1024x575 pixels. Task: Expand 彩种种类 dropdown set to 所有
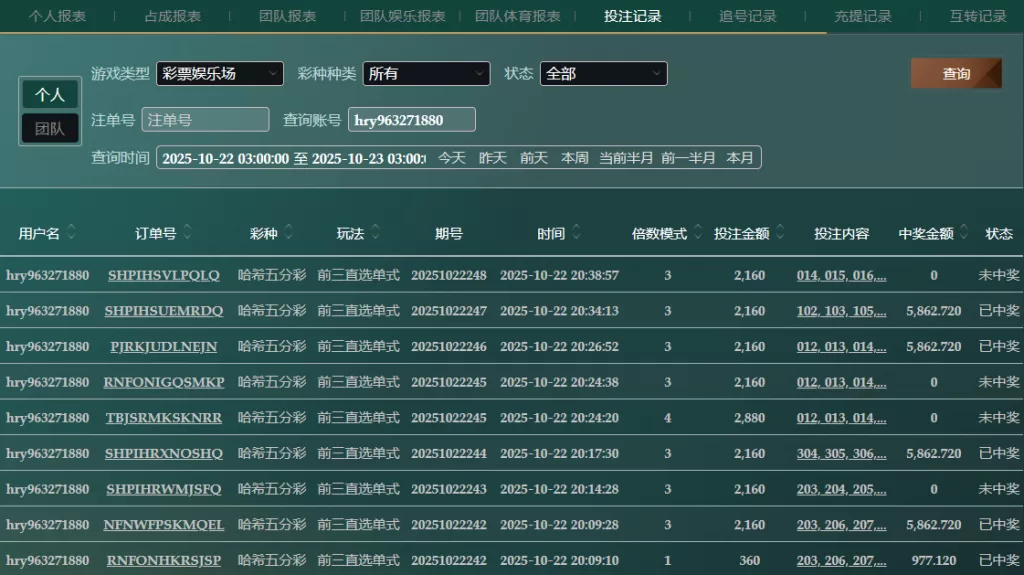pos(426,74)
